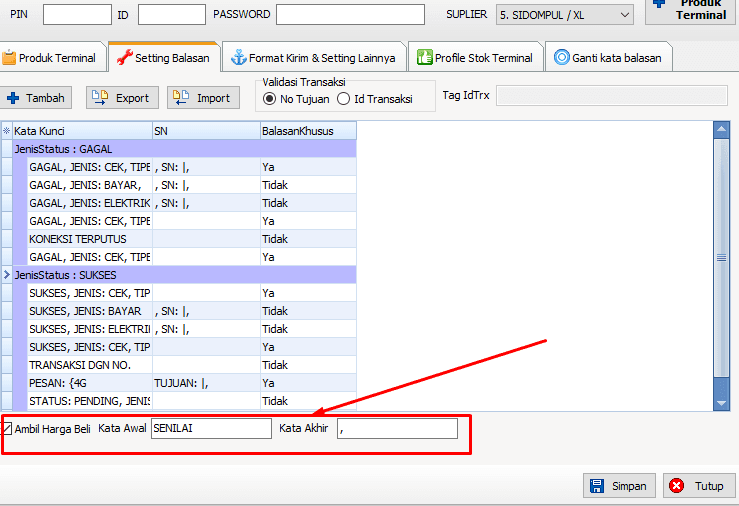Select the Id Transaksi radio button
This screenshot has width=739, height=506.
[344, 99]
